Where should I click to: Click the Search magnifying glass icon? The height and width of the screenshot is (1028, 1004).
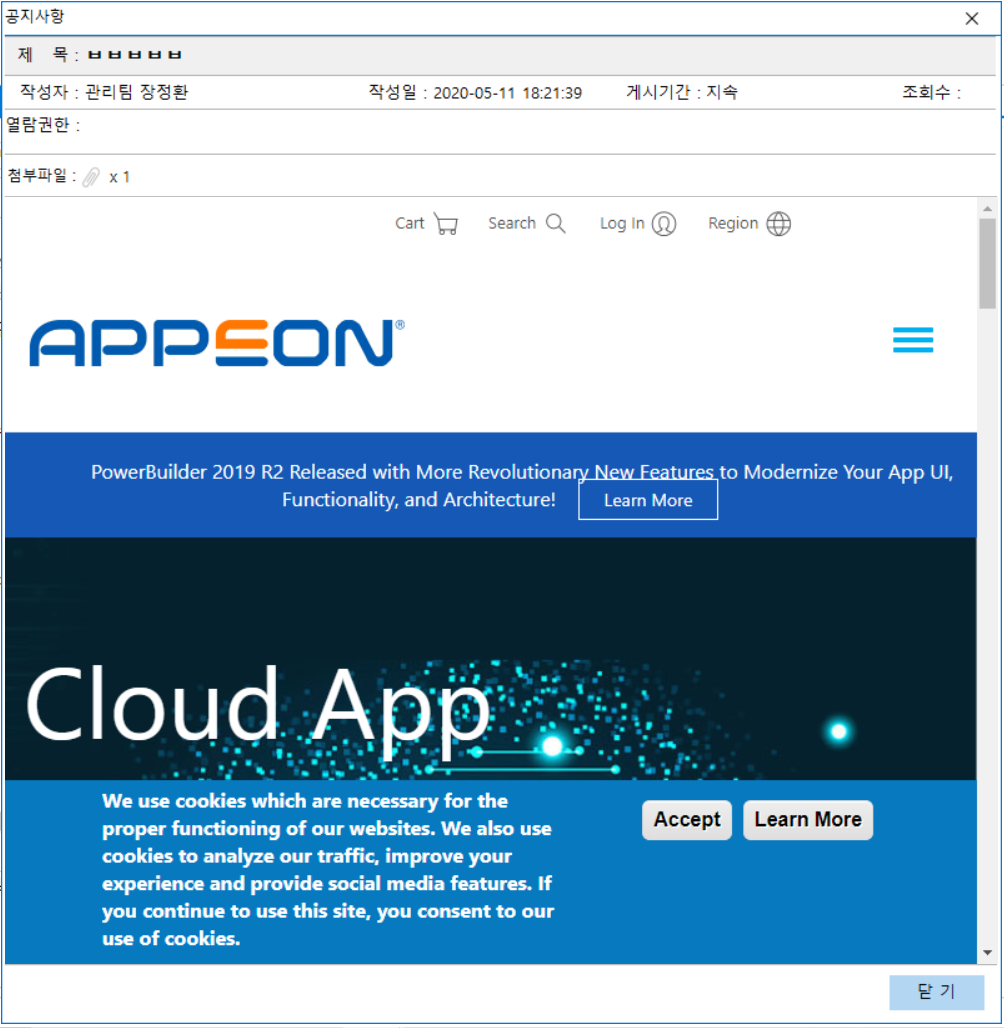[556, 224]
